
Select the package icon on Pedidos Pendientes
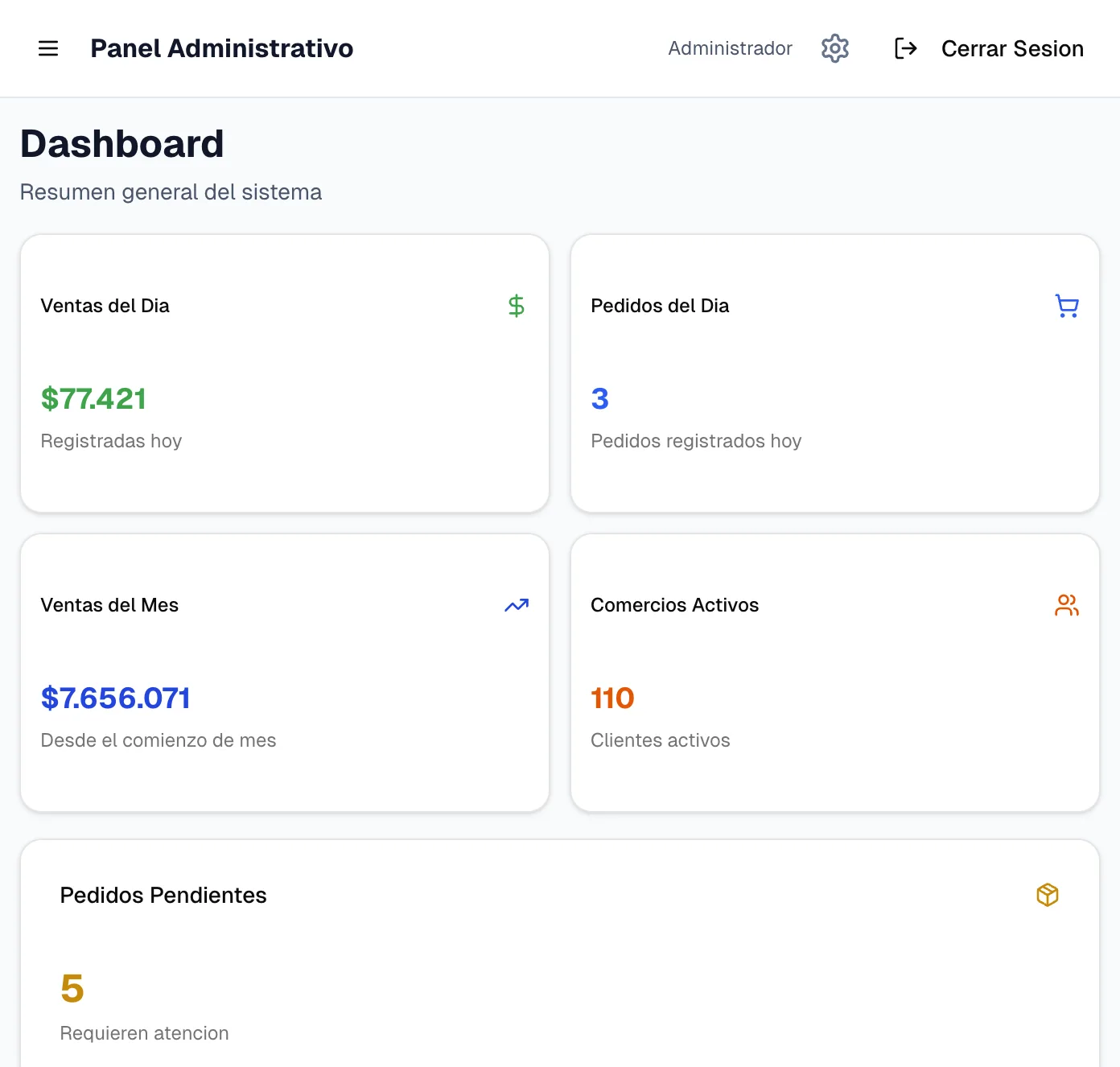(1047, 894)
